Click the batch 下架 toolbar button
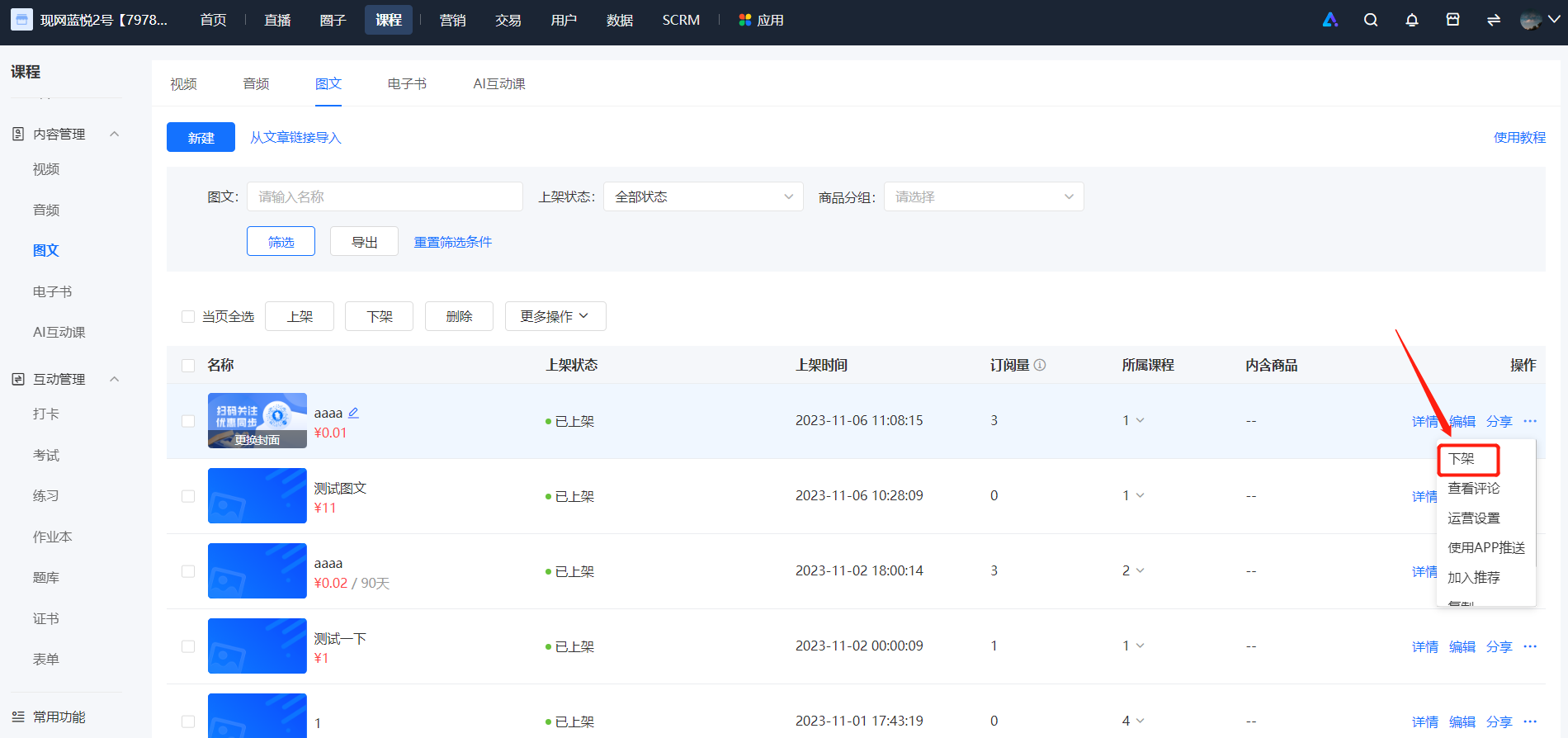 [380, 316]
